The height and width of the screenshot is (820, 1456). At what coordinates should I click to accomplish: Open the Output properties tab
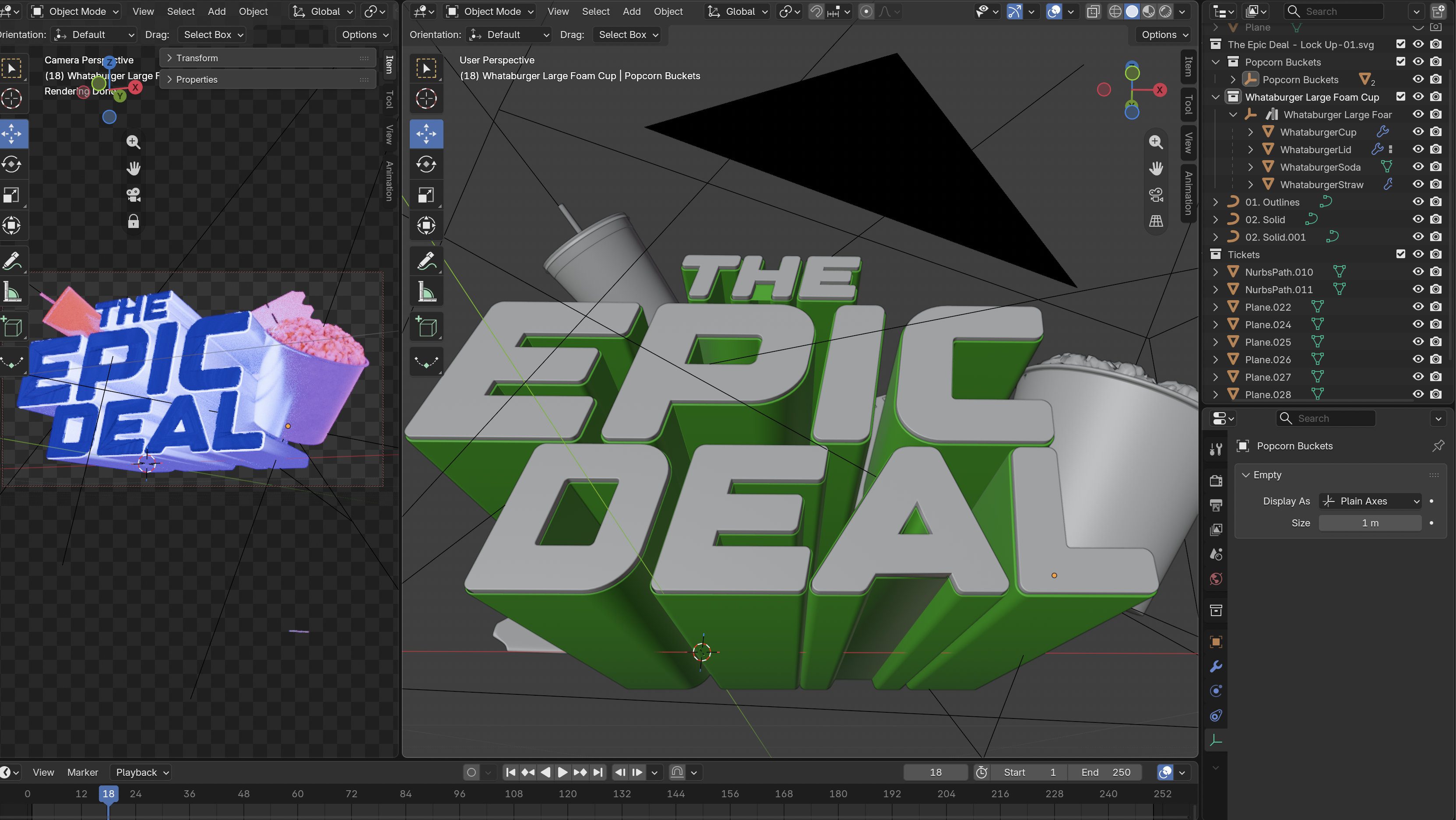[1216, 505]
